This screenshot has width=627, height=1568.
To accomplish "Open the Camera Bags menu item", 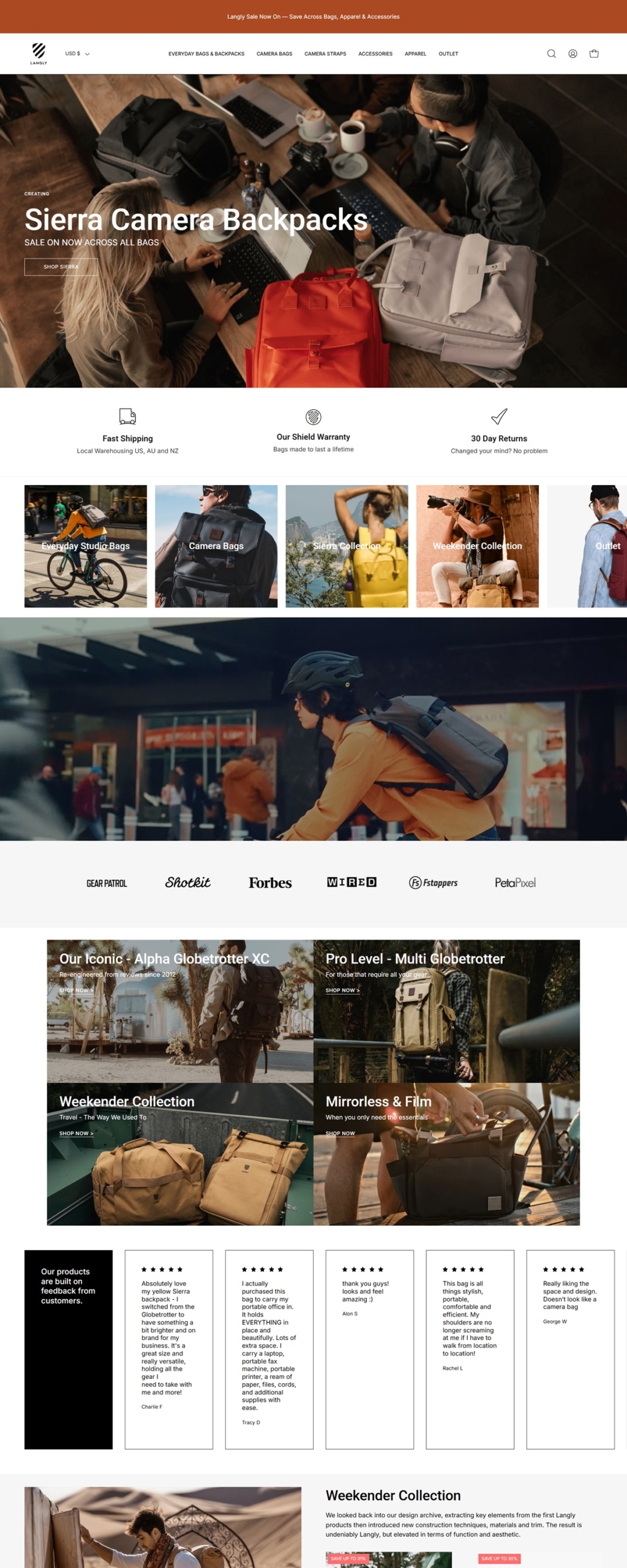I will click(274, 54).
